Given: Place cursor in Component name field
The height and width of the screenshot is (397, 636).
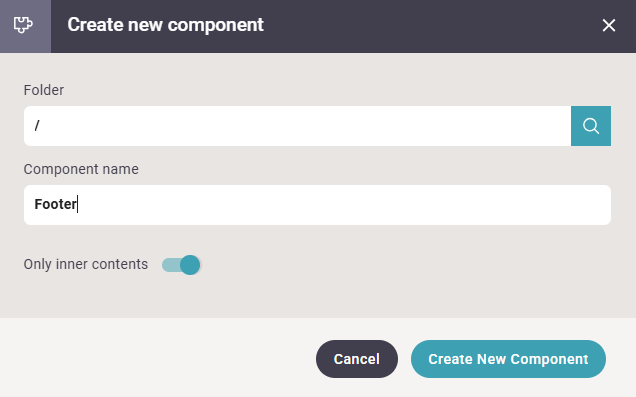Looking at the screenshot, I should coord(317,205).
